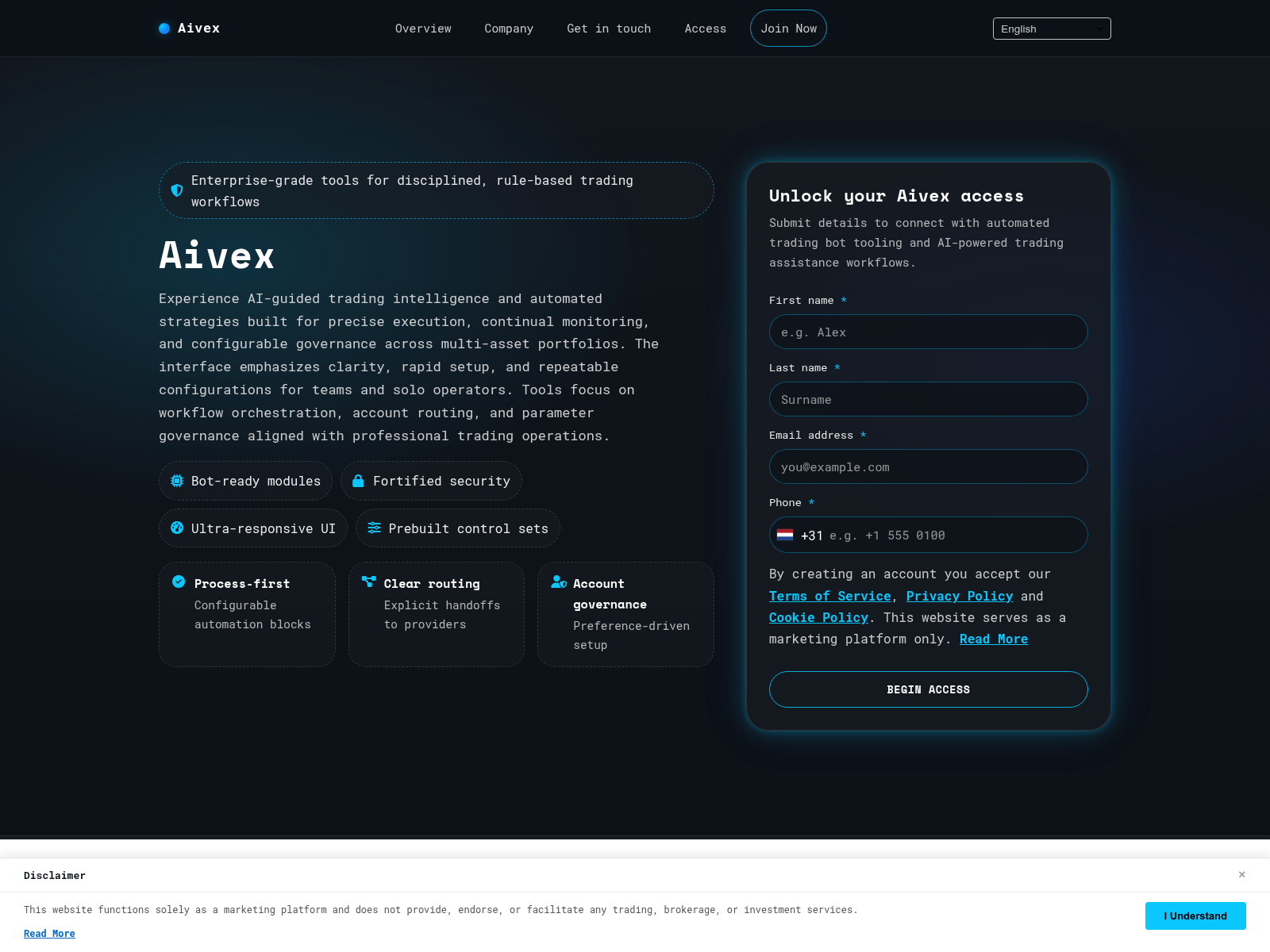
Task: Click the Join Now button
Action: pos(788,29)
